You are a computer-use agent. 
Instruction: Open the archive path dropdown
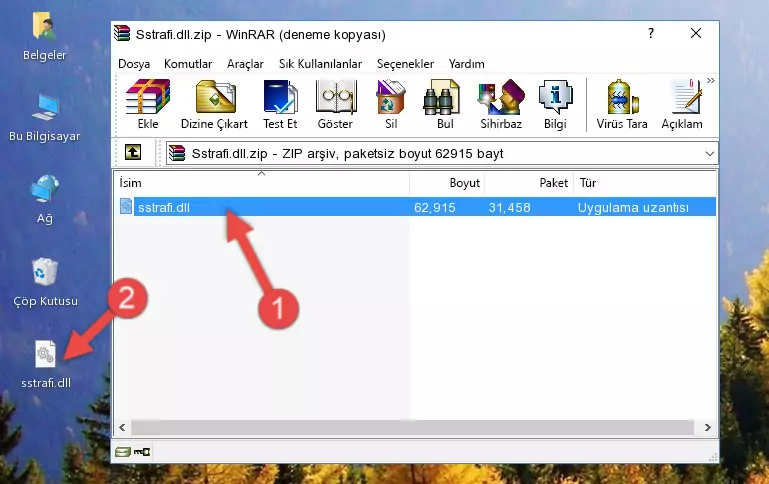[710, 153]
